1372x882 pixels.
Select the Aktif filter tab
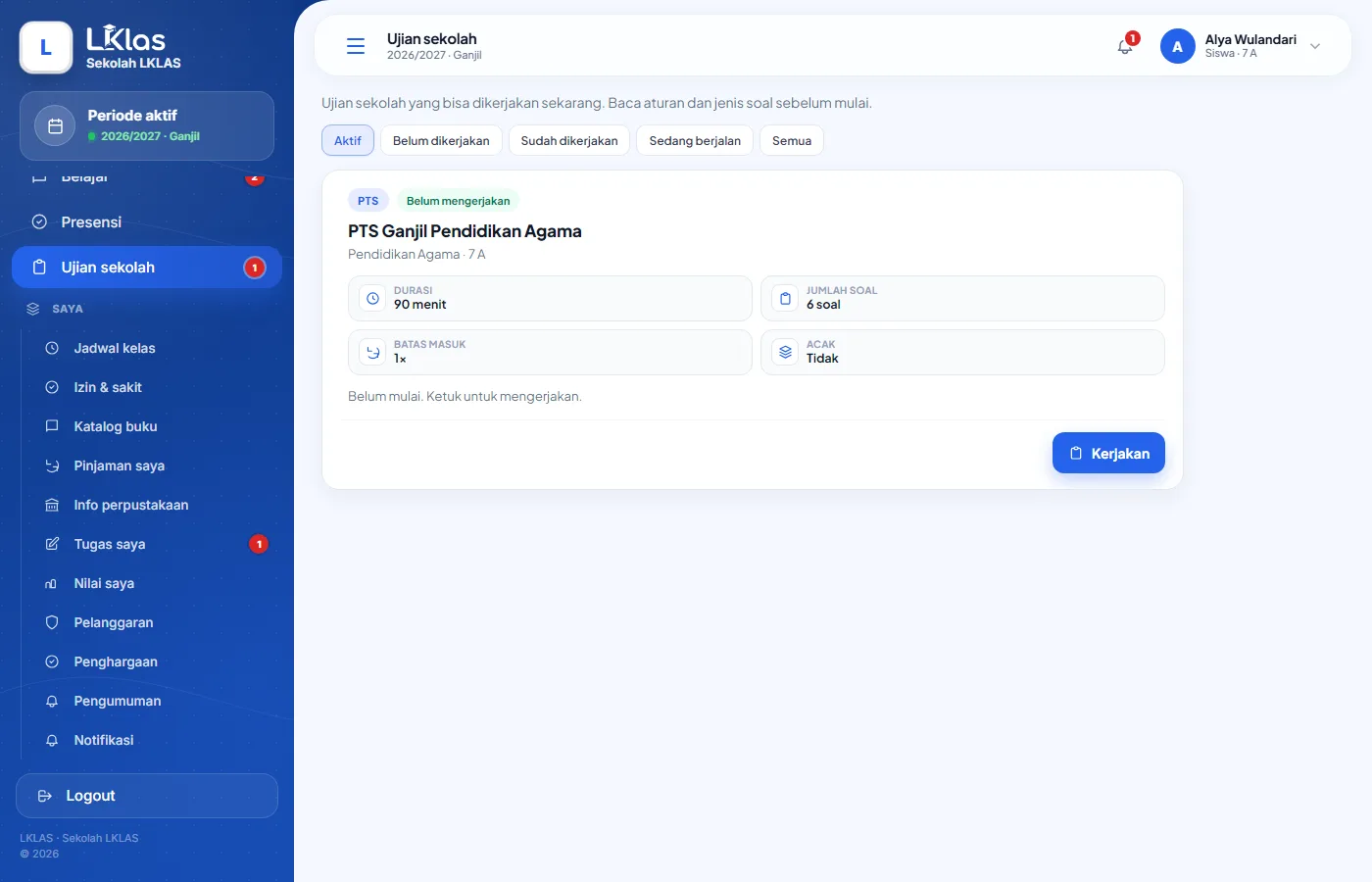(348, 140)
